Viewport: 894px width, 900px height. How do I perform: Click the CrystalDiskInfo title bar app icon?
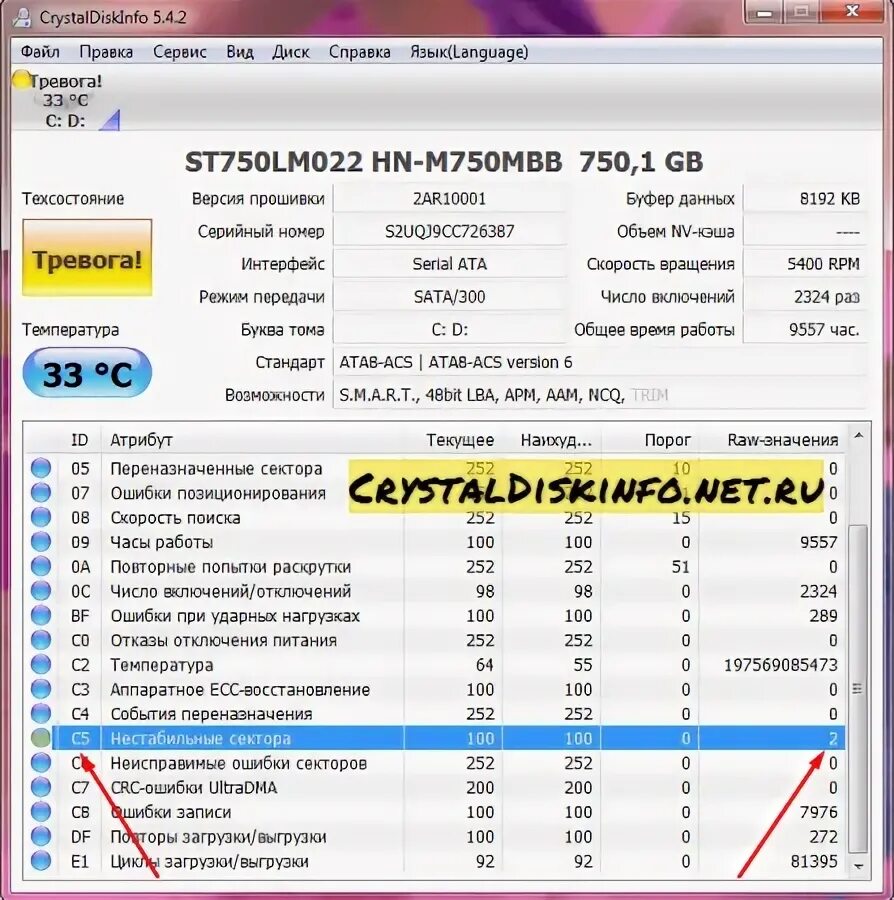[x=22, y=17]
